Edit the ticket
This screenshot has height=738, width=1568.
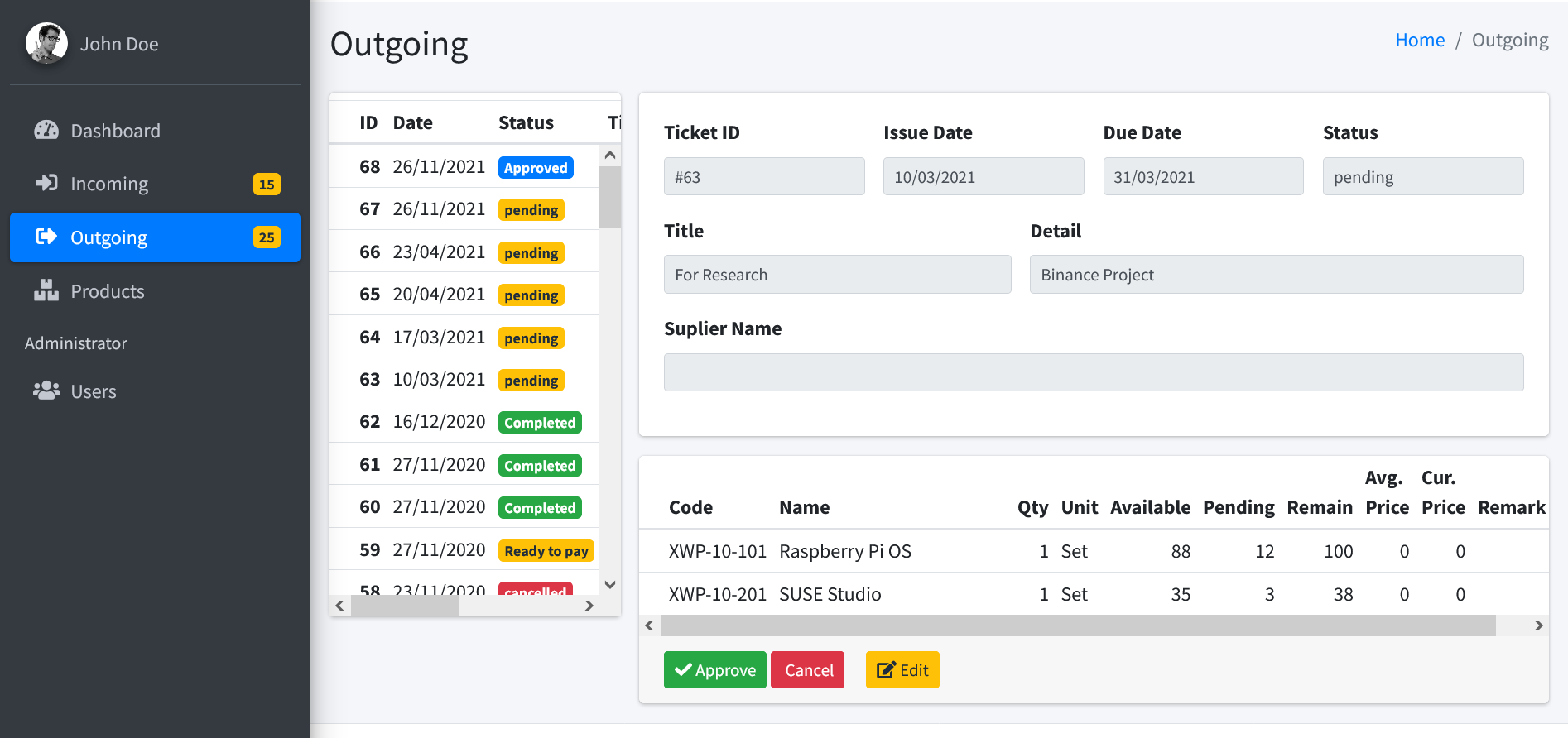pos(902,670)
